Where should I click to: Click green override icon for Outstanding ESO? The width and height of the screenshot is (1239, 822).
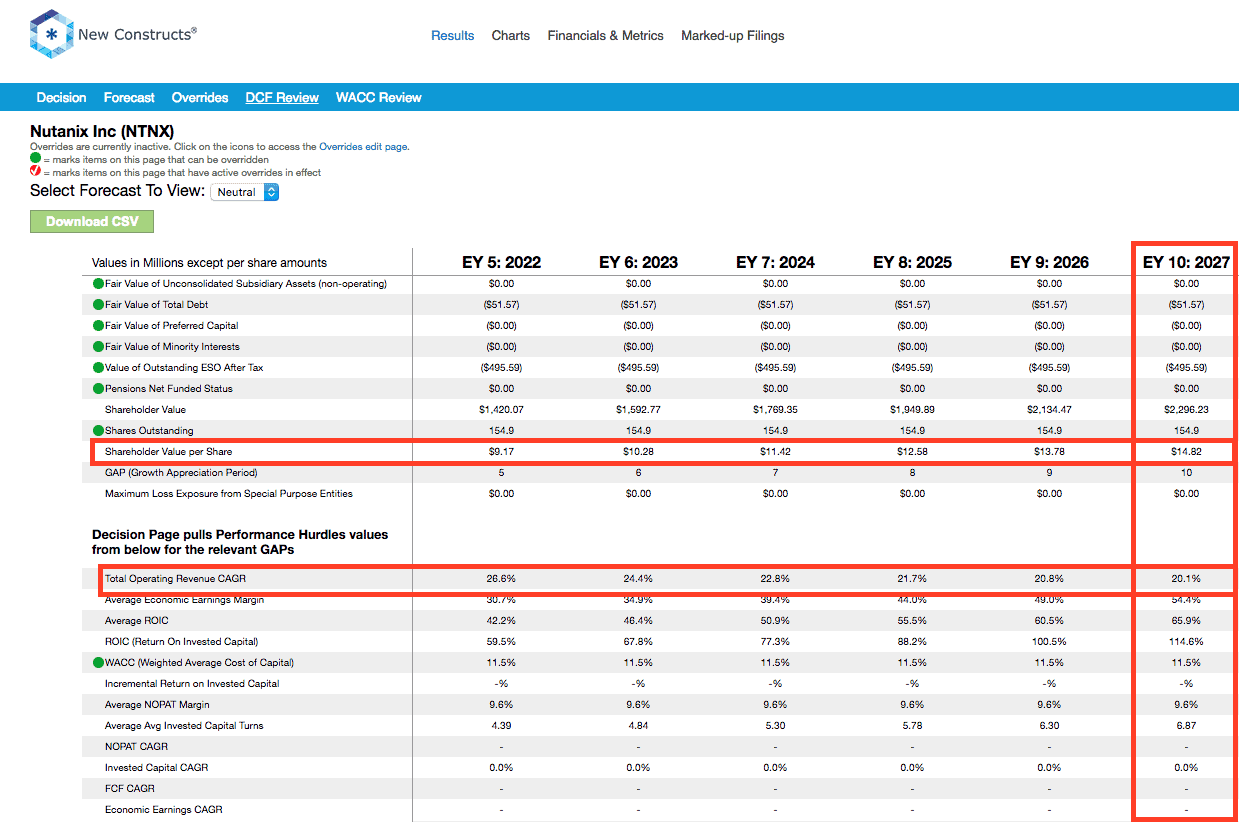(x=98, y=368)
